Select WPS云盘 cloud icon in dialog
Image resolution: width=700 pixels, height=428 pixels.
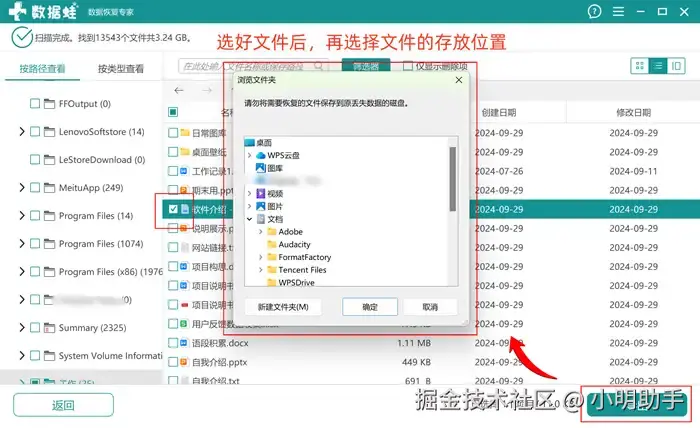(261, 155)
